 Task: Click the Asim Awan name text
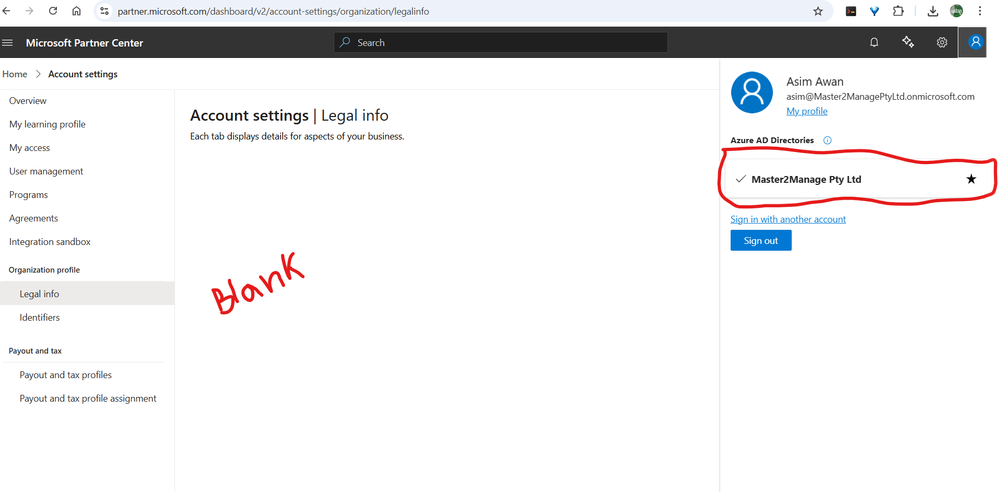[x=814, y=81]
